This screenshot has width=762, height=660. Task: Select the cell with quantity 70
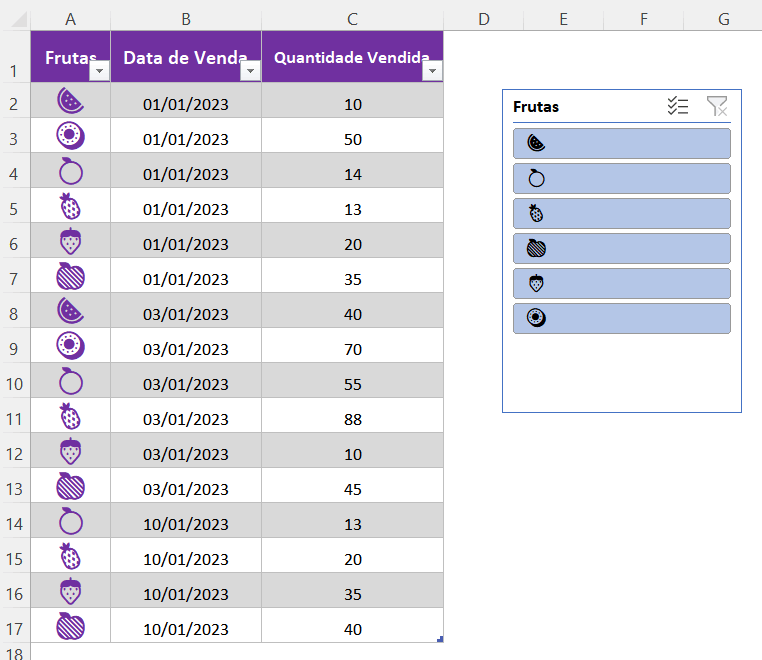coord(352,349)
